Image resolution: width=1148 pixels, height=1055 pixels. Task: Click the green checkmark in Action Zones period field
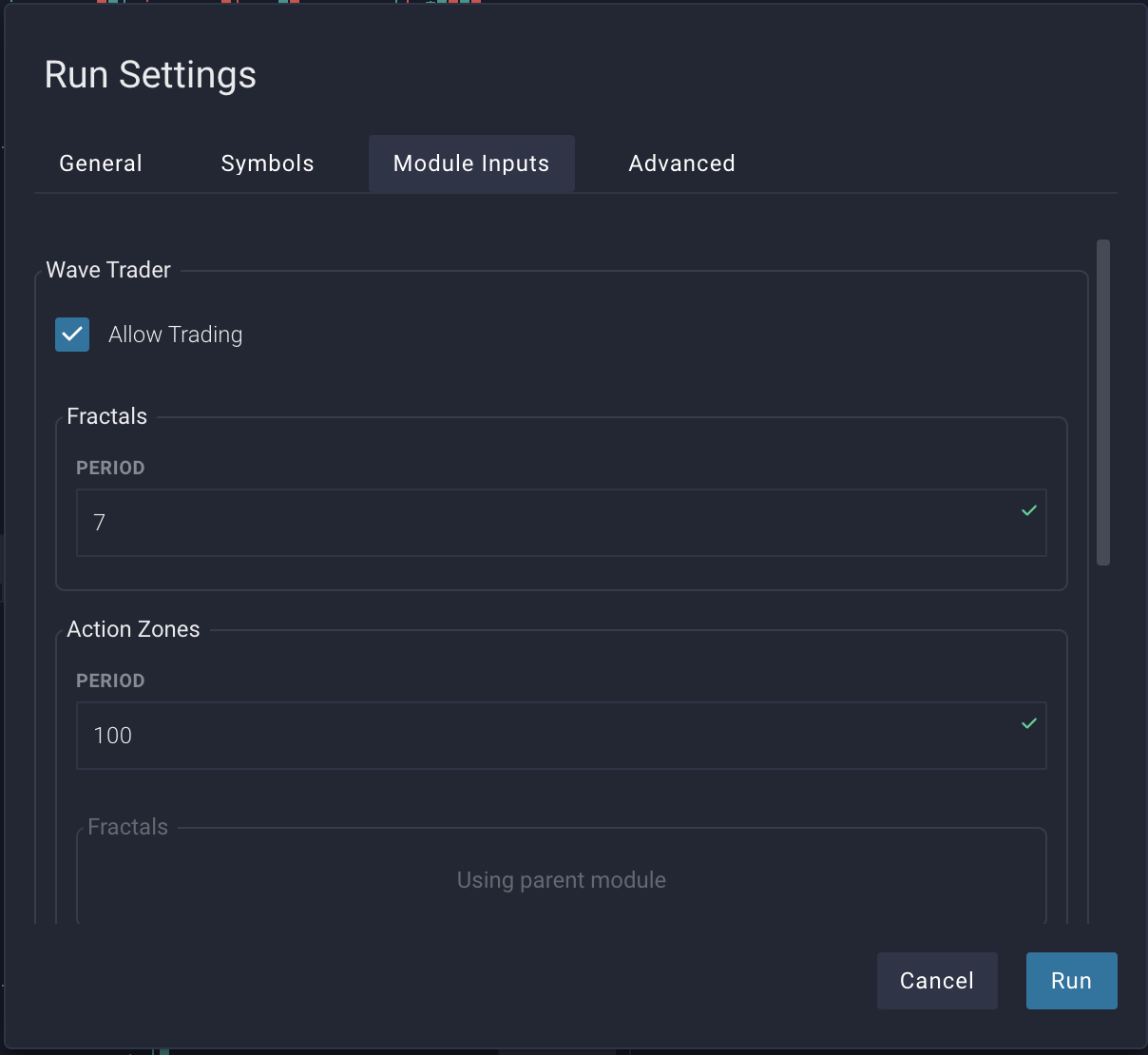click(1028, 724)
